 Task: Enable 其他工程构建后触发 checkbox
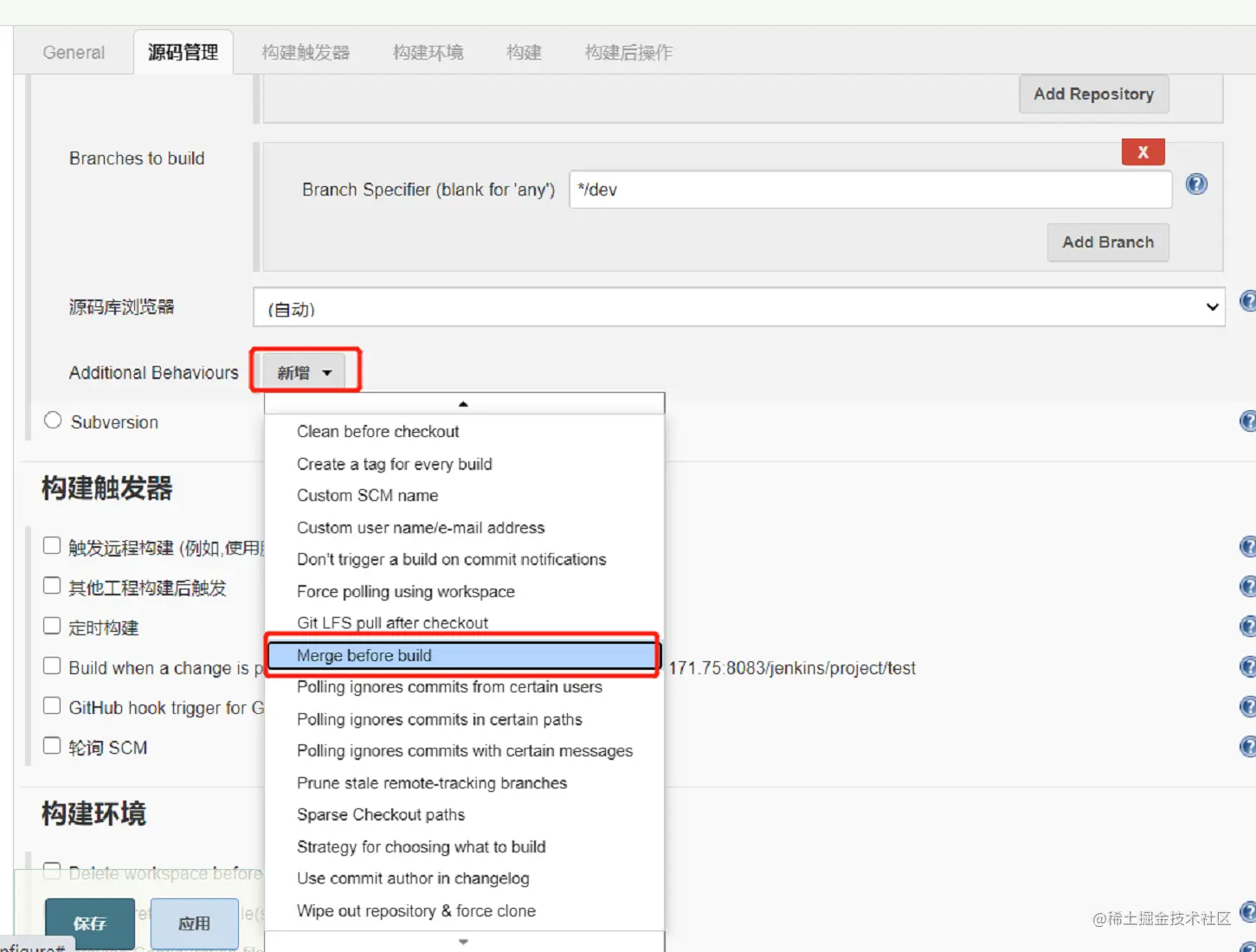[x=52, y=586]
